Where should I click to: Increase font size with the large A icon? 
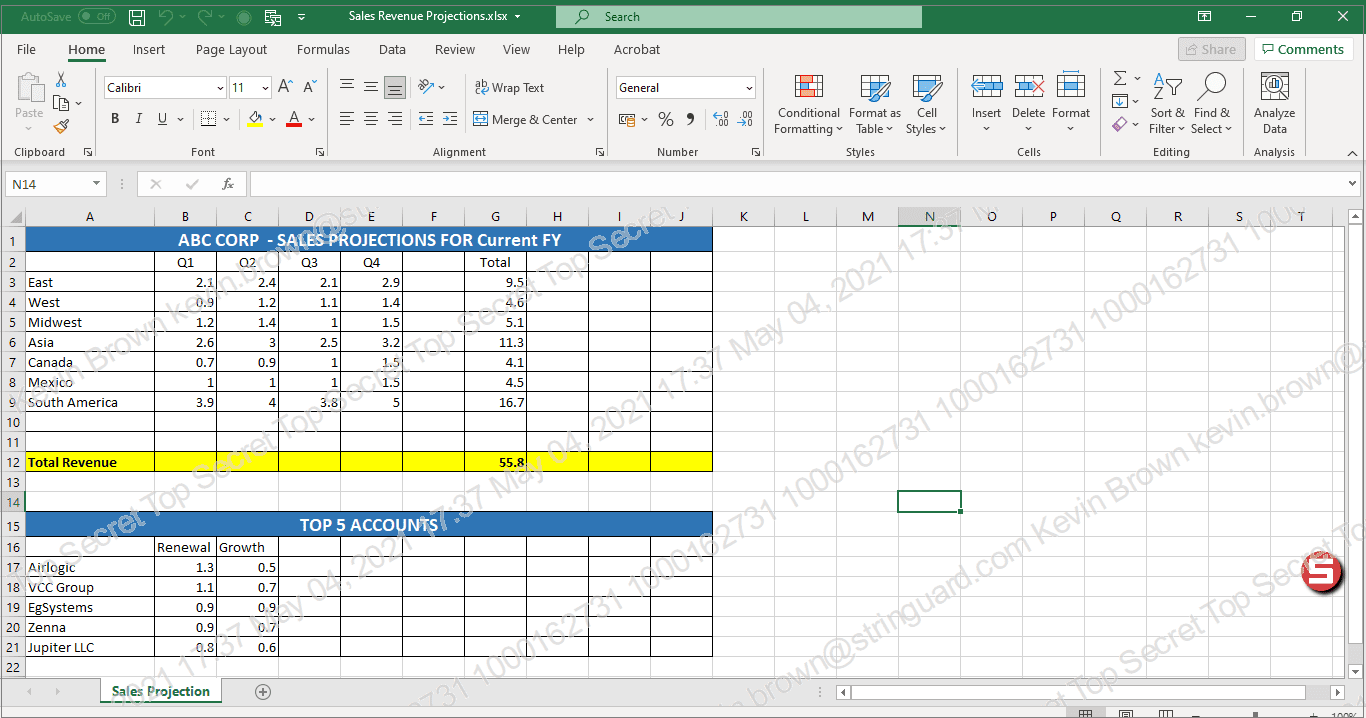286,88
